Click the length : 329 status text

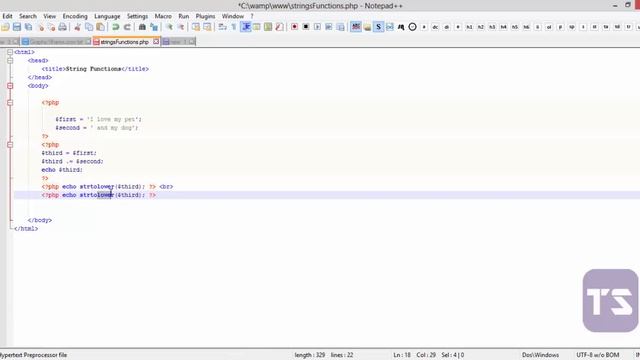(310, 355)
